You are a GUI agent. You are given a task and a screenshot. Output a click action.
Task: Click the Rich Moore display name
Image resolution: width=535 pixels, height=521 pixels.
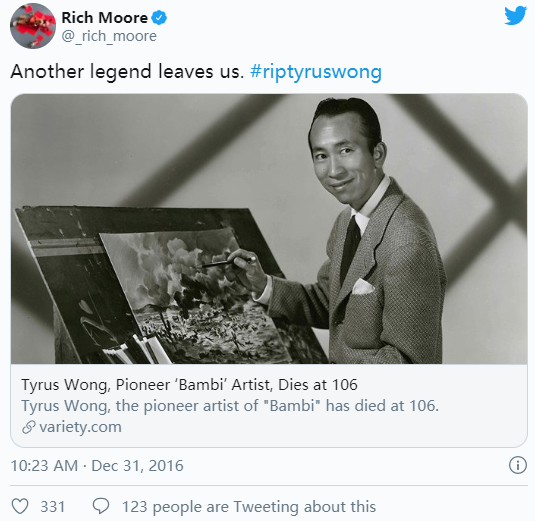pos(104,18)
